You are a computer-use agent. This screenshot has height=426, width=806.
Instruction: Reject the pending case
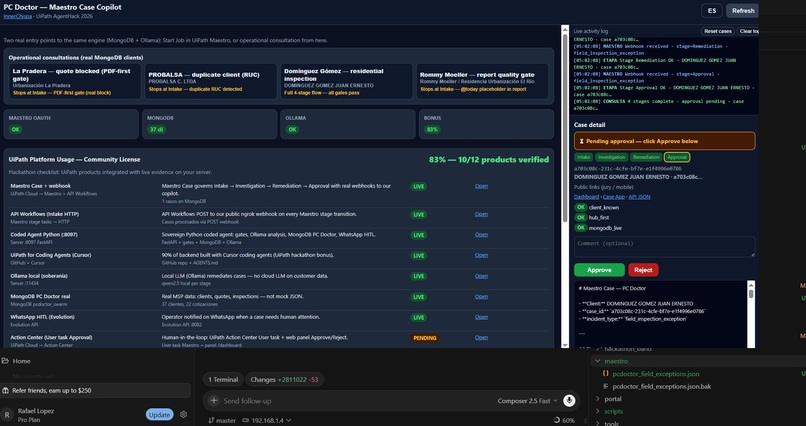(x=643, y=270)
